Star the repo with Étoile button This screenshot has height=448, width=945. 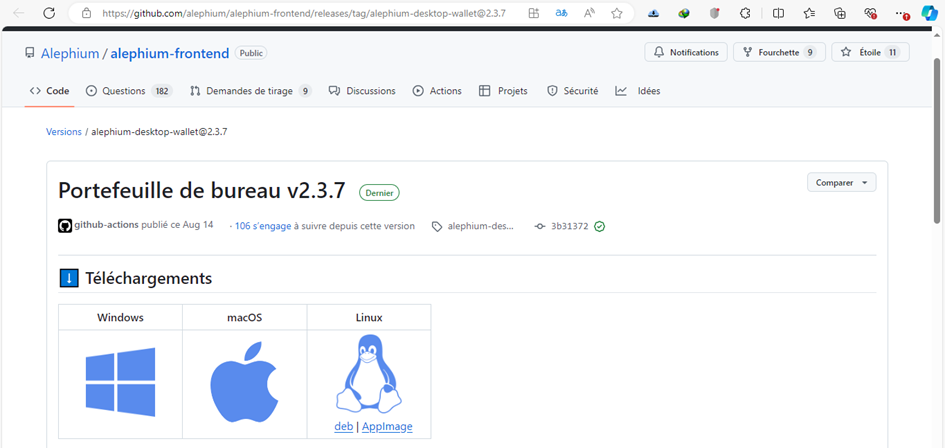pos(870,52)
